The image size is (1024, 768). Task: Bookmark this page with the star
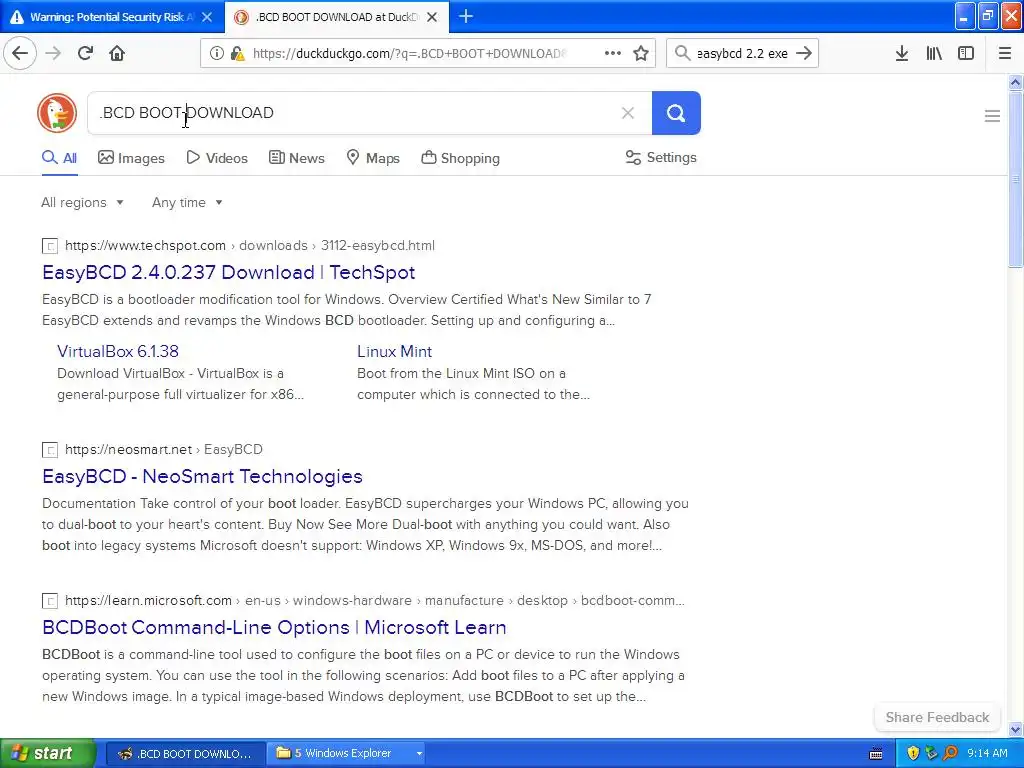click(x=641, y=53)
